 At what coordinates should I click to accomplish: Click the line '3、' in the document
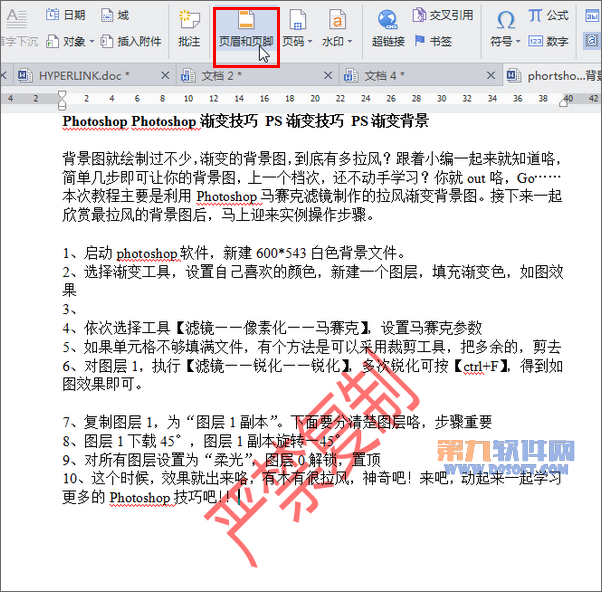(69, 309)
